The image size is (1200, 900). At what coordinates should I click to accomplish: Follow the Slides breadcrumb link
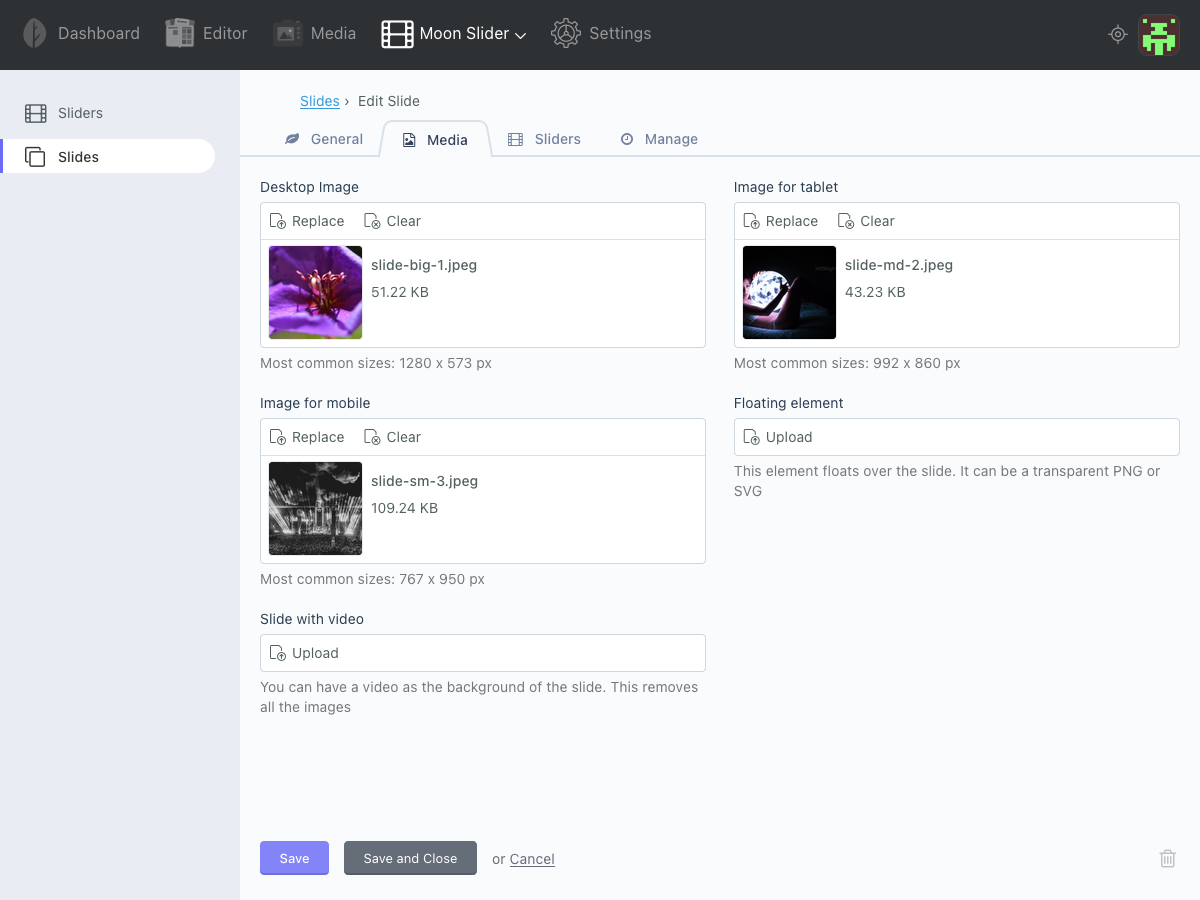pyautogui.click(x=320, y=101)
